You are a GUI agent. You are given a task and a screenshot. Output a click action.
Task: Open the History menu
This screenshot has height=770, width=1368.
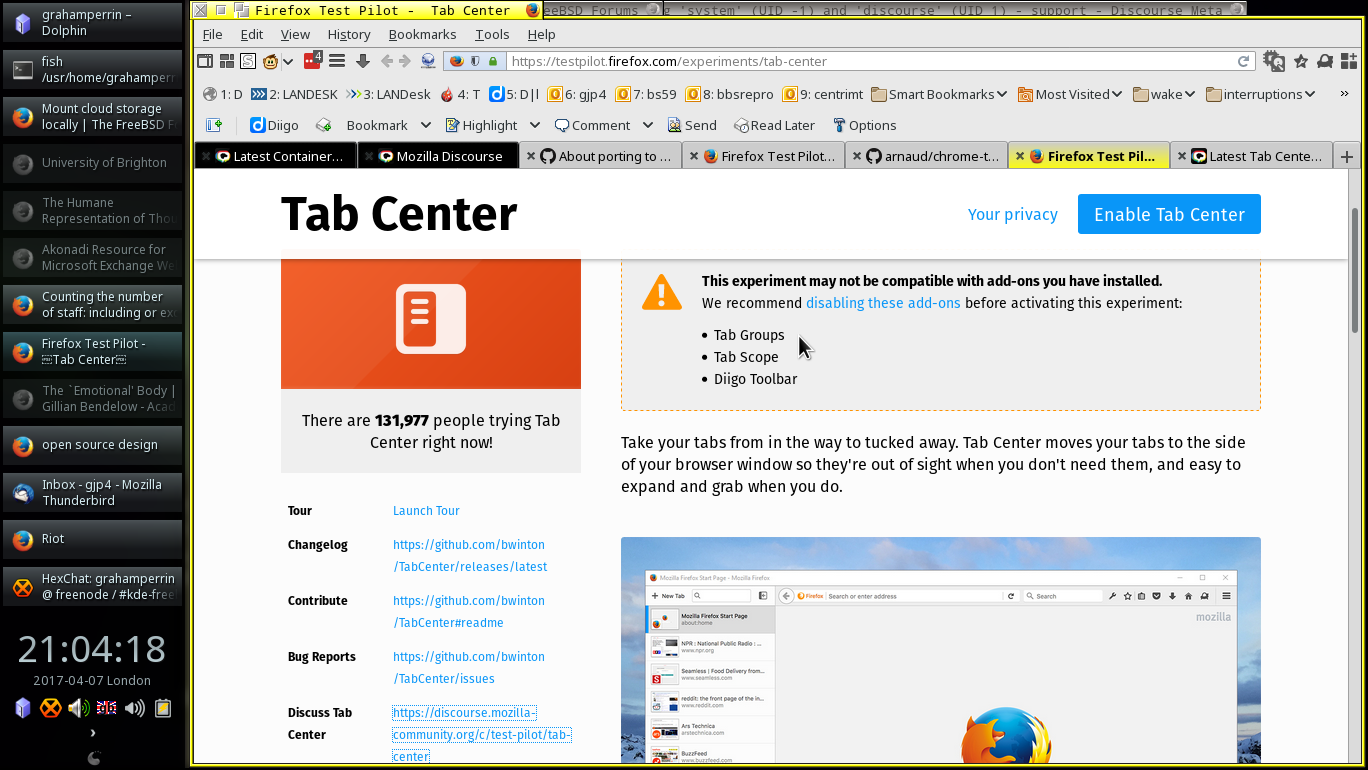click(349, 34)
